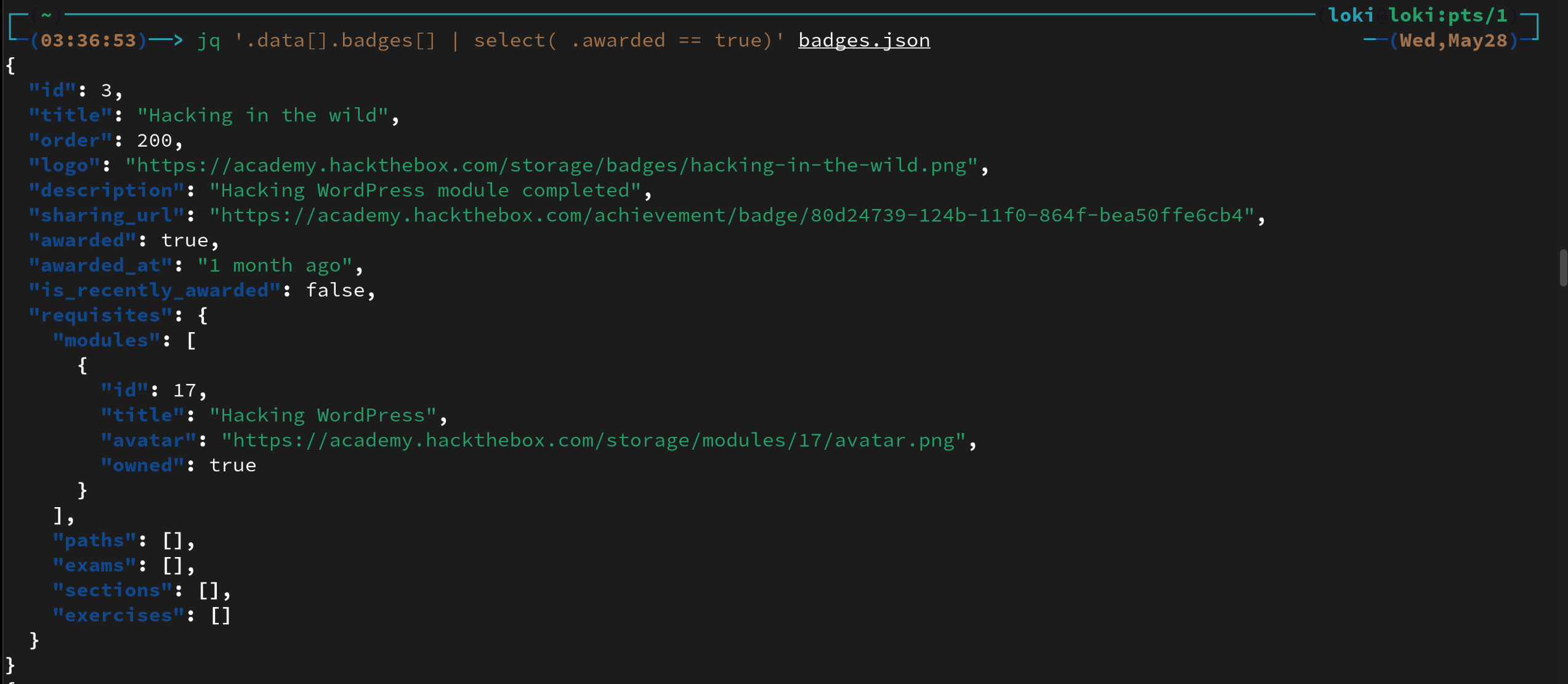Click the "1 month ago" value

coord(275,266)
